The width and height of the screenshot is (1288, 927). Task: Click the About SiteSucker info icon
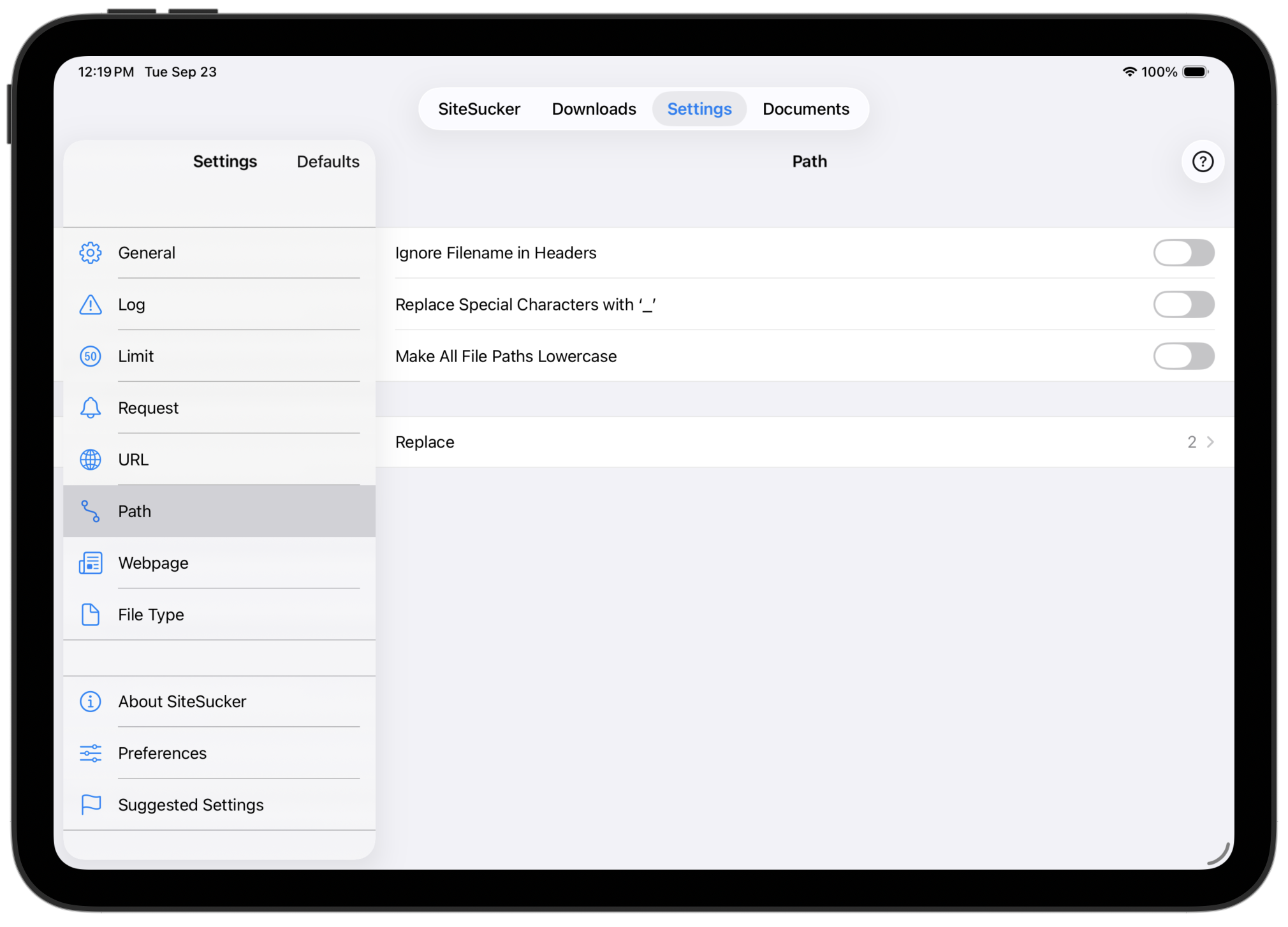[x=91, y=701]
